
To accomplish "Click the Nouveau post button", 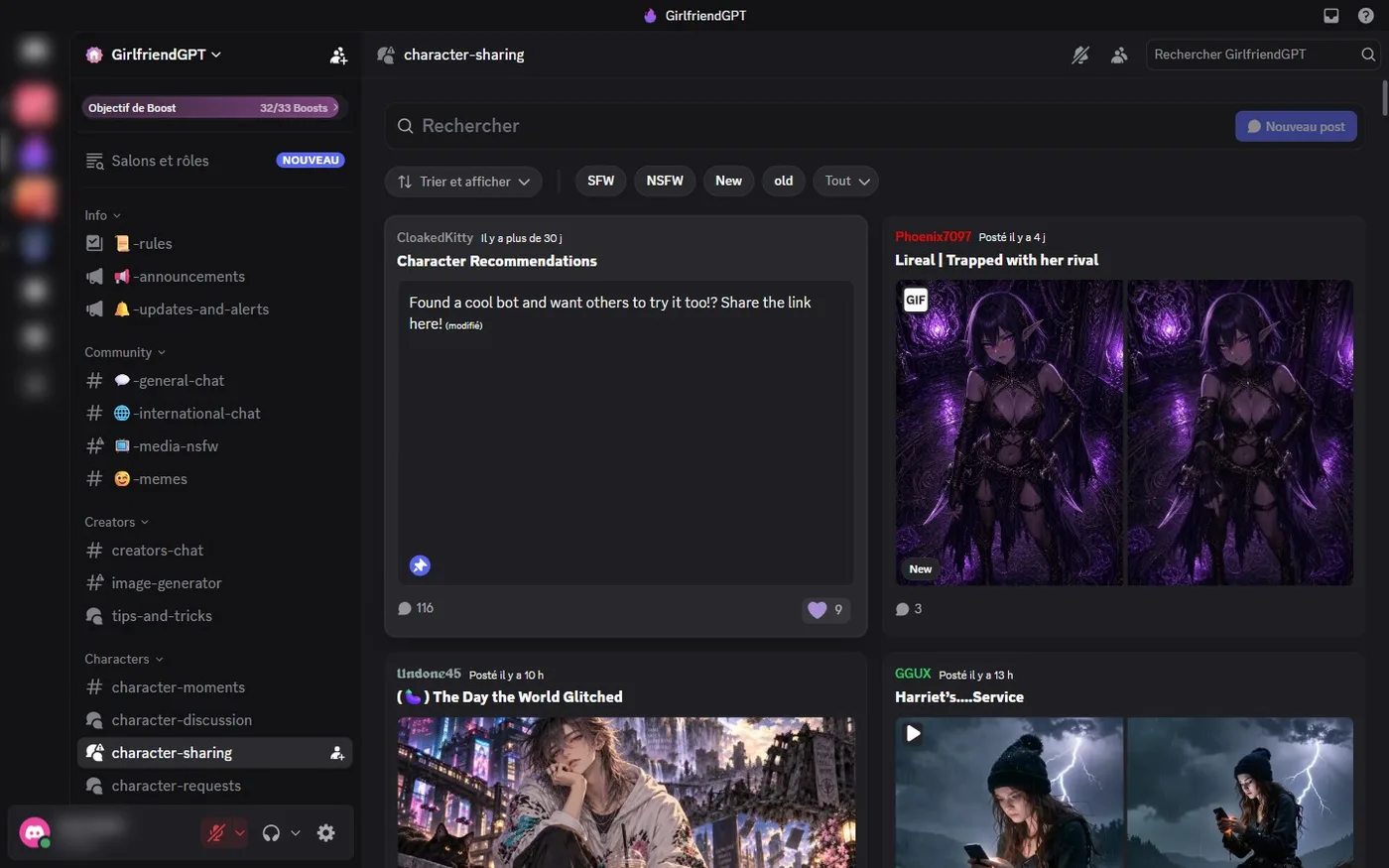I will [1296, 126].
